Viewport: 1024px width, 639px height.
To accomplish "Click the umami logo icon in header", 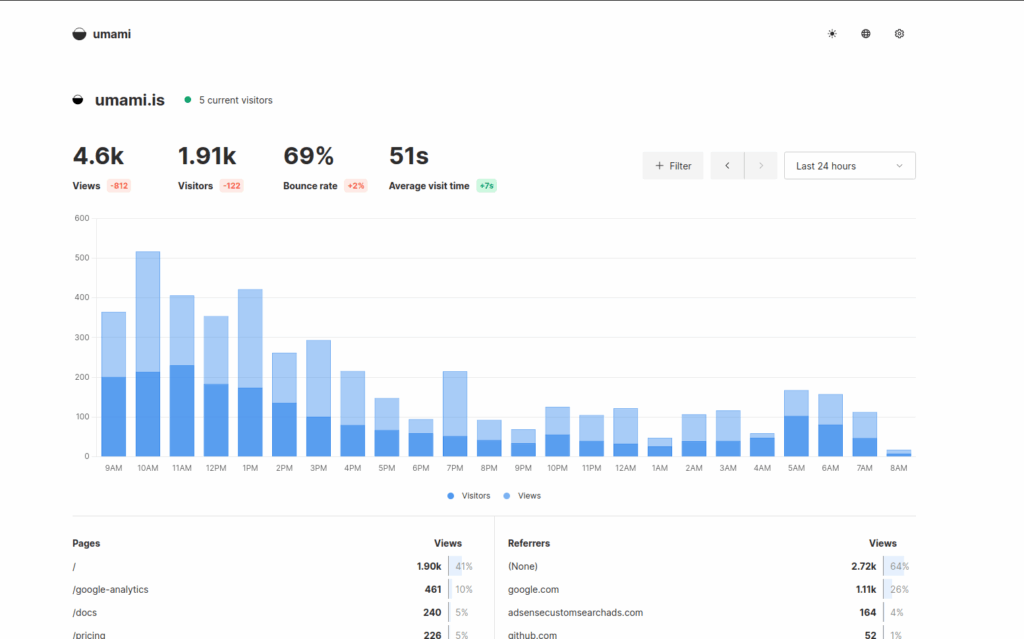I will (79, 34).
